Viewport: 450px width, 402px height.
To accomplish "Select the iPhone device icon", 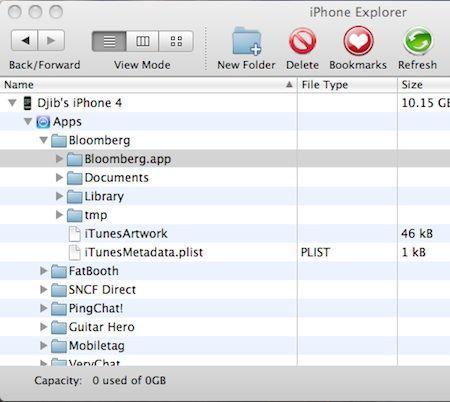I will pyautogui.click(x=27, y=103).
